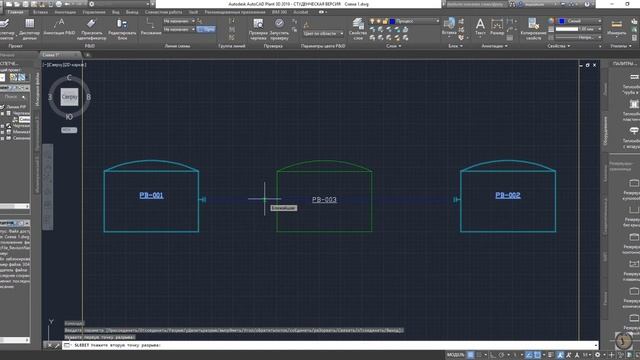Select the schematic line Drawing (Рисование) tool

151,27
